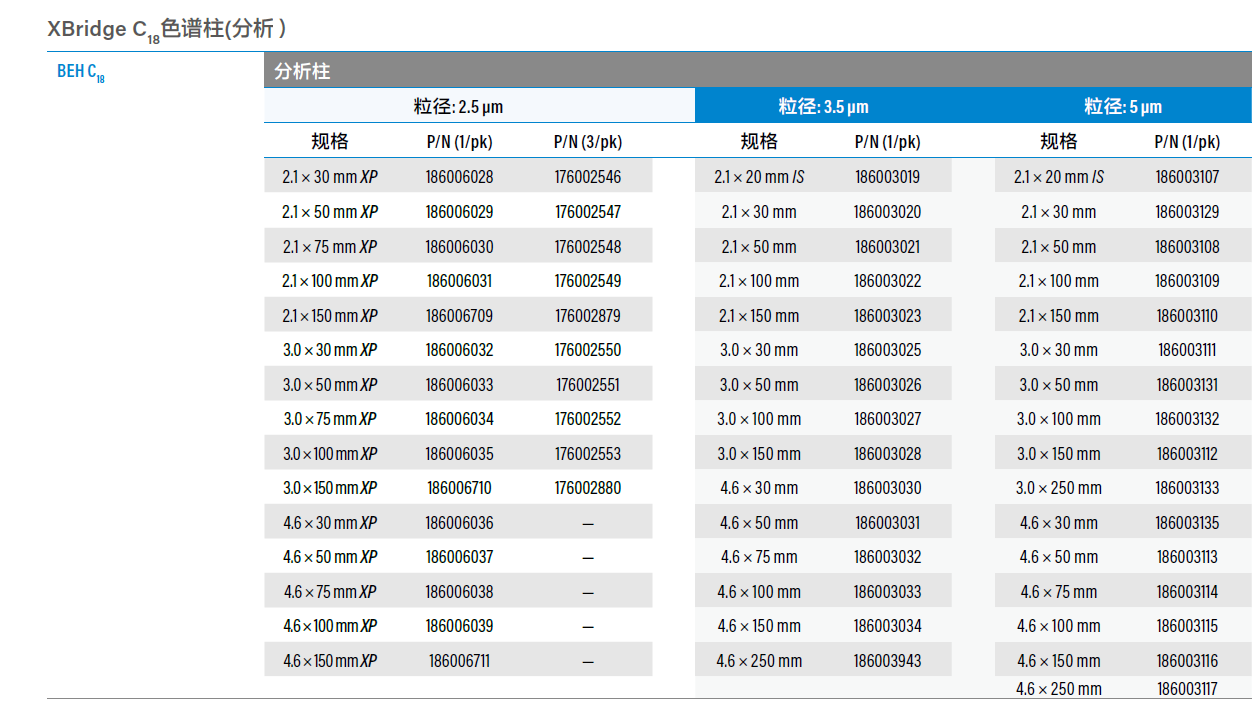The image size is (1257, 702).
Task: Select part number 176002549
Action: (x=588, y=281)
